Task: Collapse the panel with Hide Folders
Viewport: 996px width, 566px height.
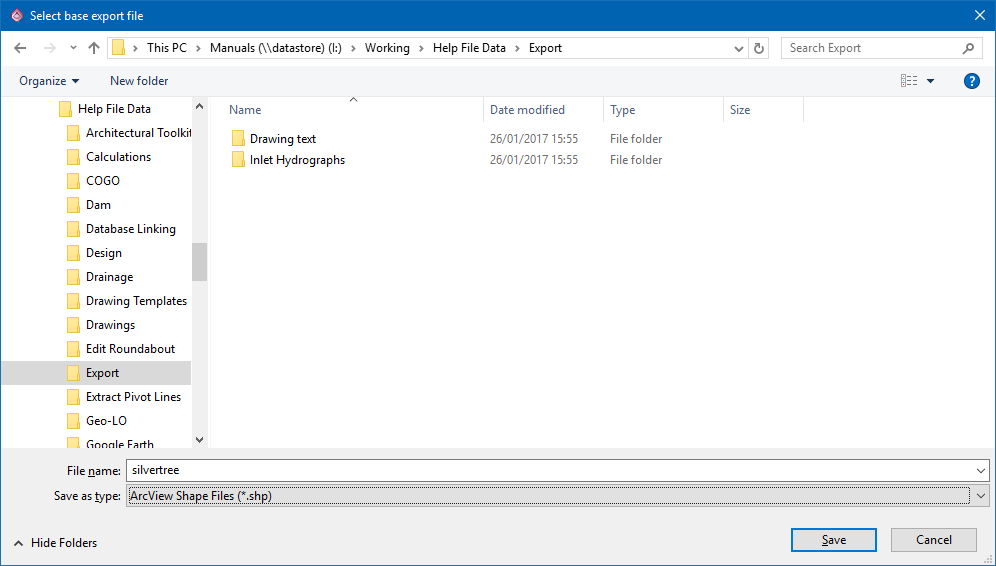Action: coord(55,543)
